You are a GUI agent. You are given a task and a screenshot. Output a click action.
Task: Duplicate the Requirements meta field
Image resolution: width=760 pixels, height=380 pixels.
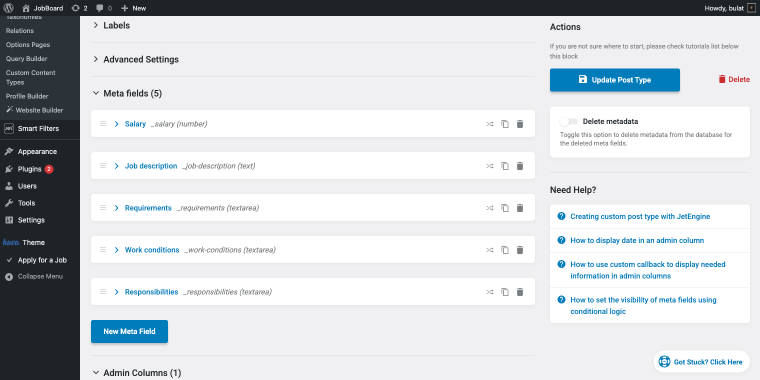tap(505, 208)
